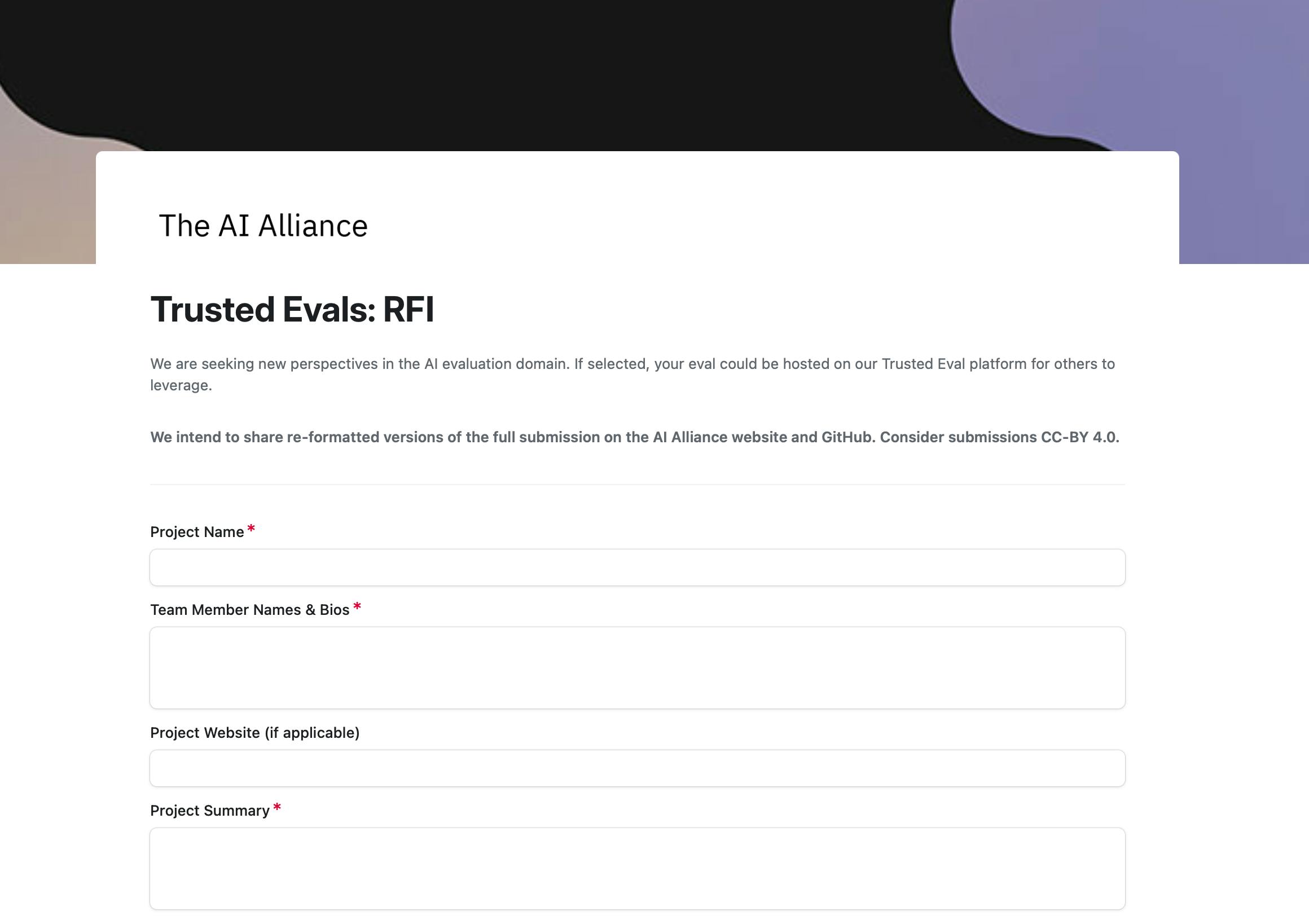1309x924 pixels.
Task: Click the red asterisk beside Project Summary
Action: pyautogui.click(x=277, y=808)
